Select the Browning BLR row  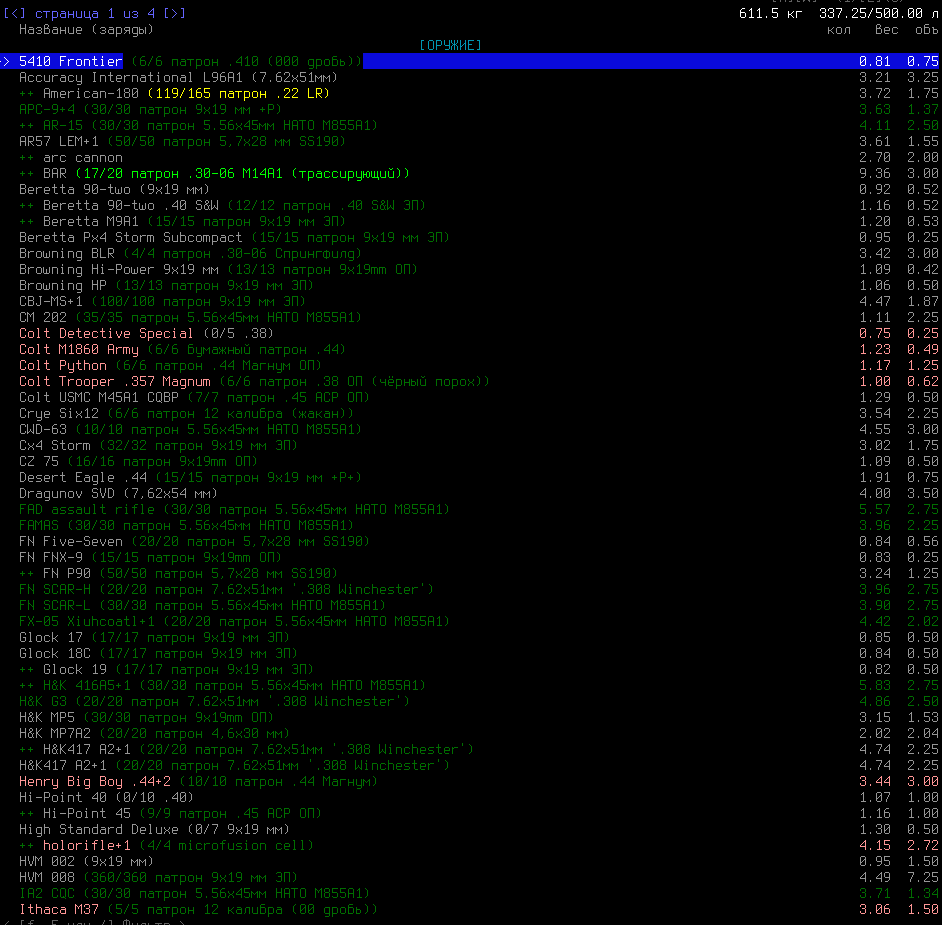click(471, 253)
